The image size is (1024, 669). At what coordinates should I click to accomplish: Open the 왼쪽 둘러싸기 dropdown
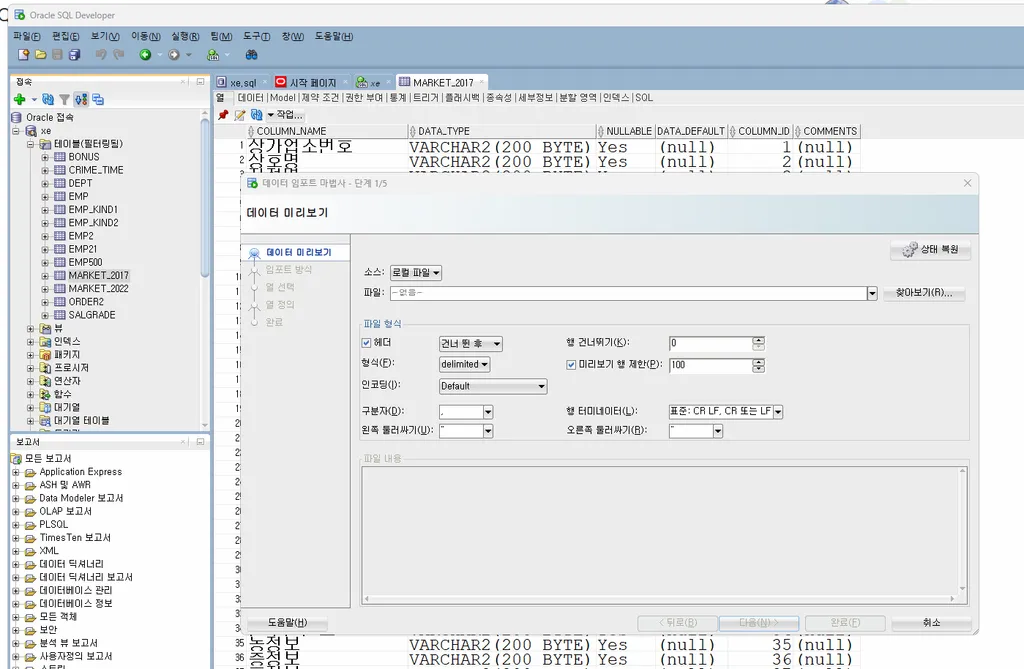click(488, 431)
